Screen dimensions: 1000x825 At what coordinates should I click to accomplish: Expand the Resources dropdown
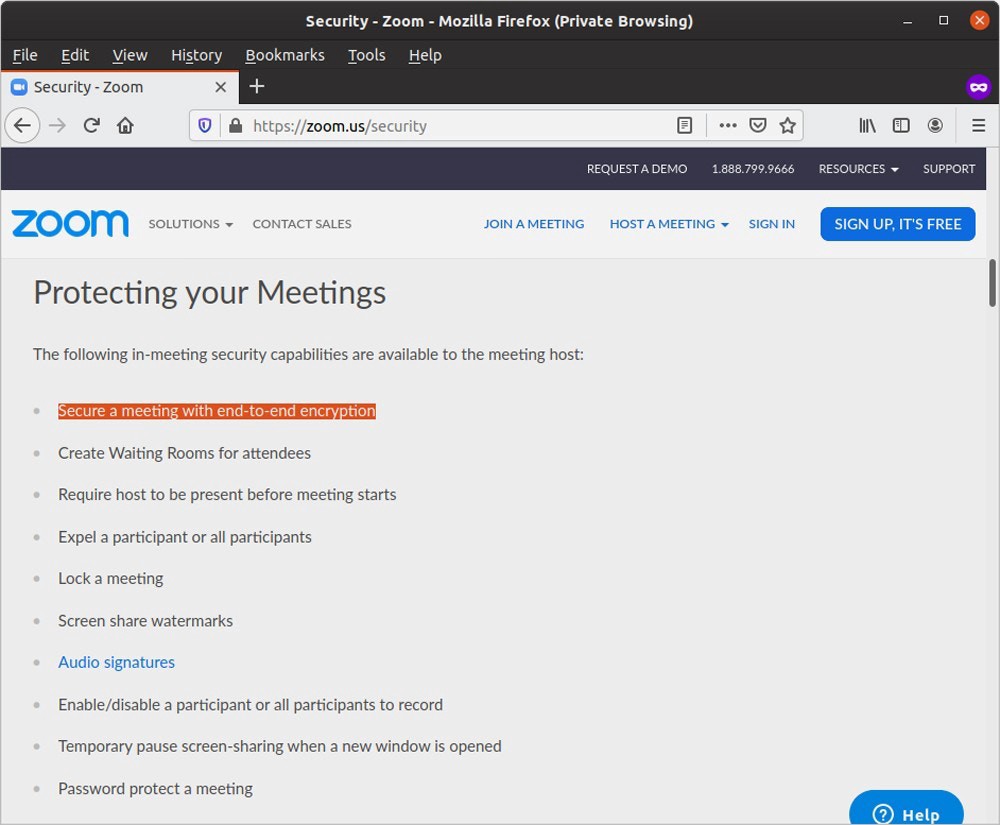858,169
